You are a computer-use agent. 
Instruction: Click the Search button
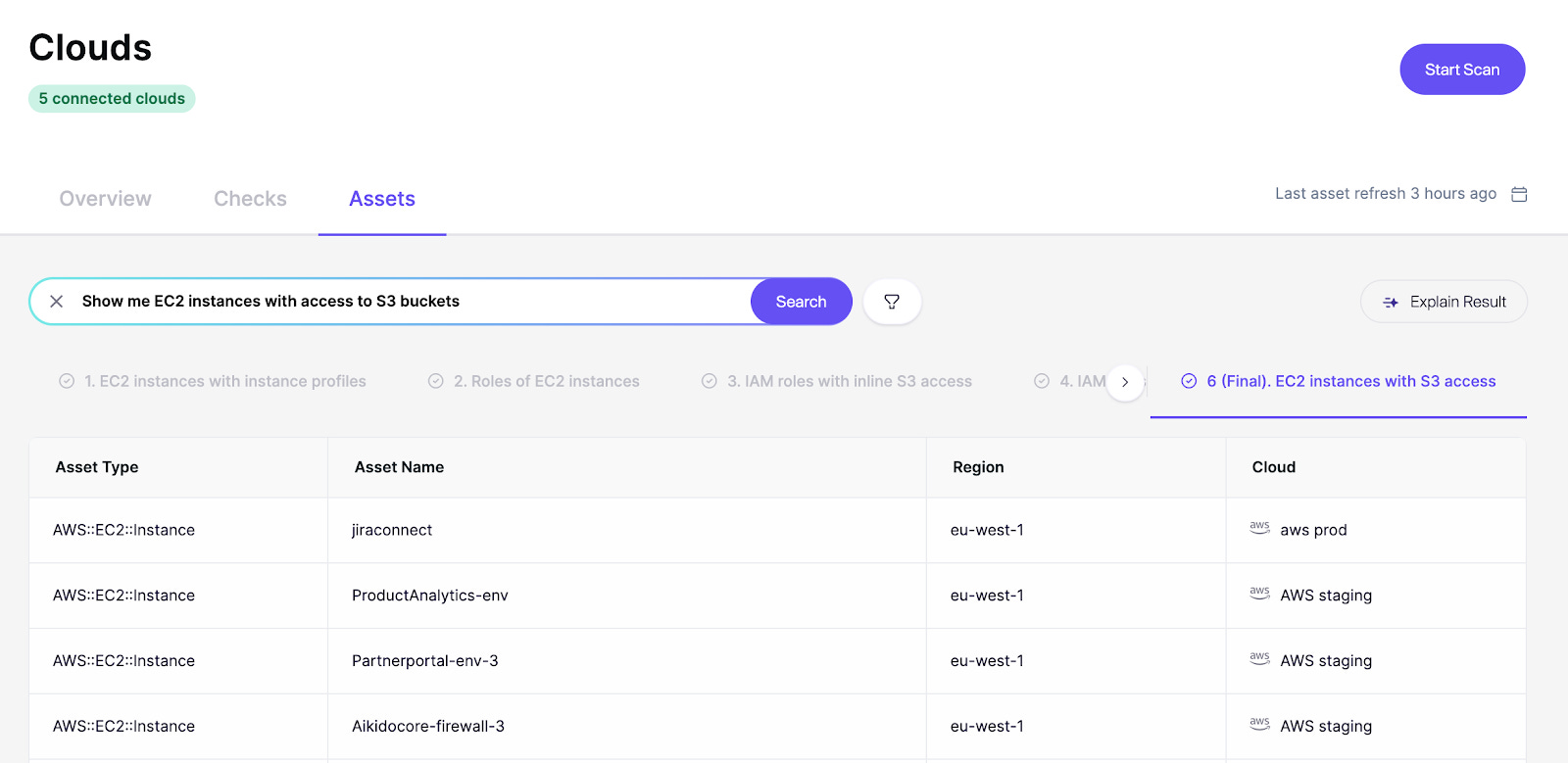coord(801,302)
